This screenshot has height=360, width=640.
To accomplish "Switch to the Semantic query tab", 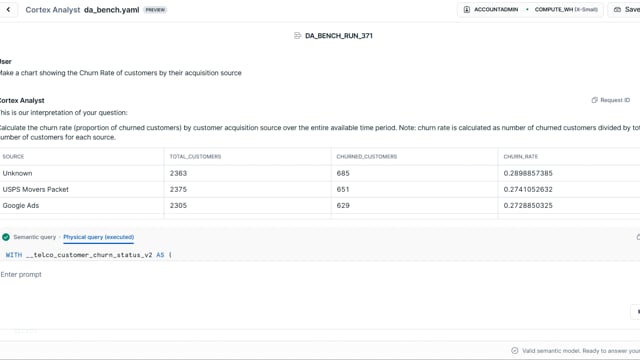I will point(34,237).
